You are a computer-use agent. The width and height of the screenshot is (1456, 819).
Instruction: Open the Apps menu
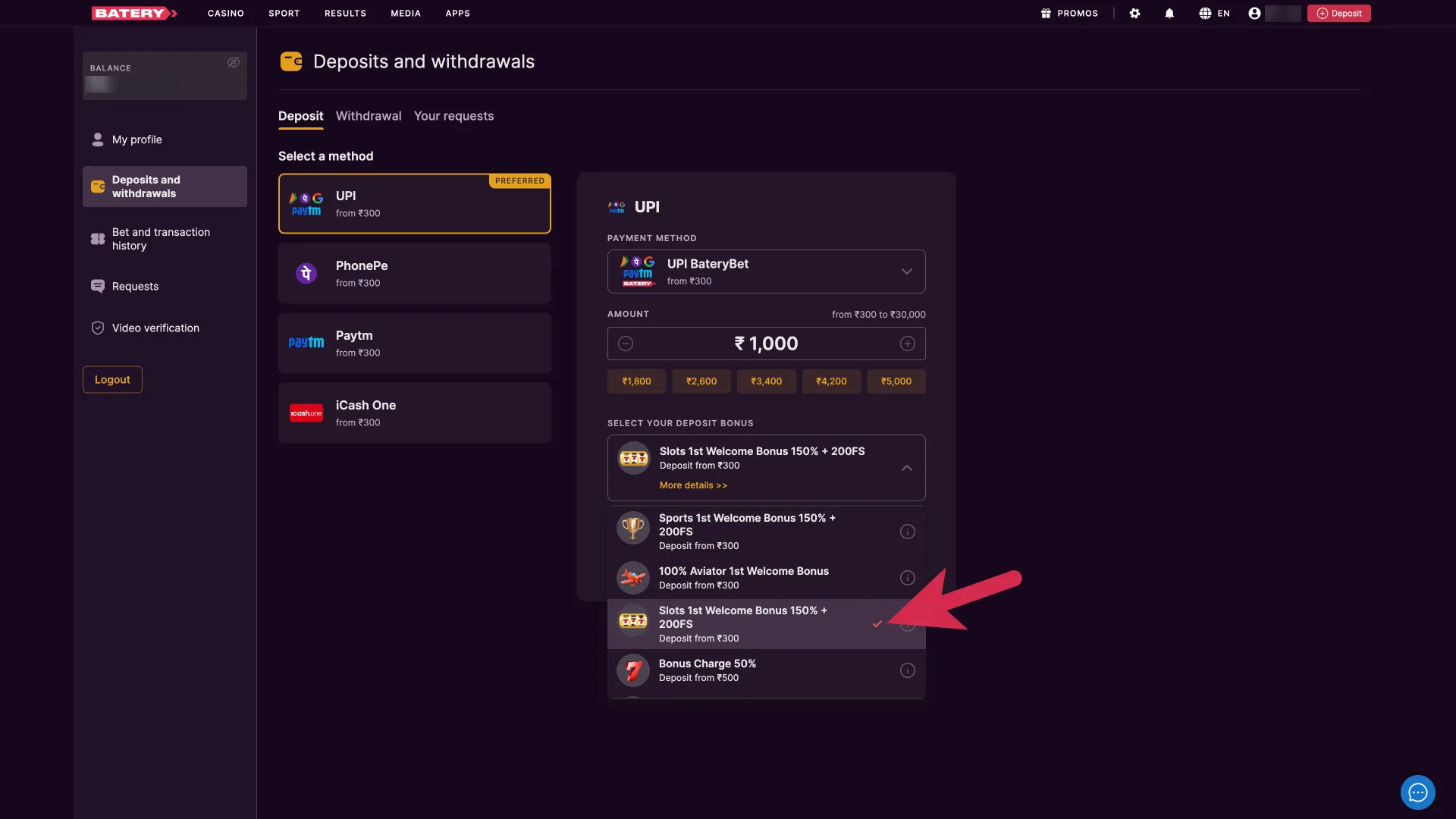click(457, 14)
